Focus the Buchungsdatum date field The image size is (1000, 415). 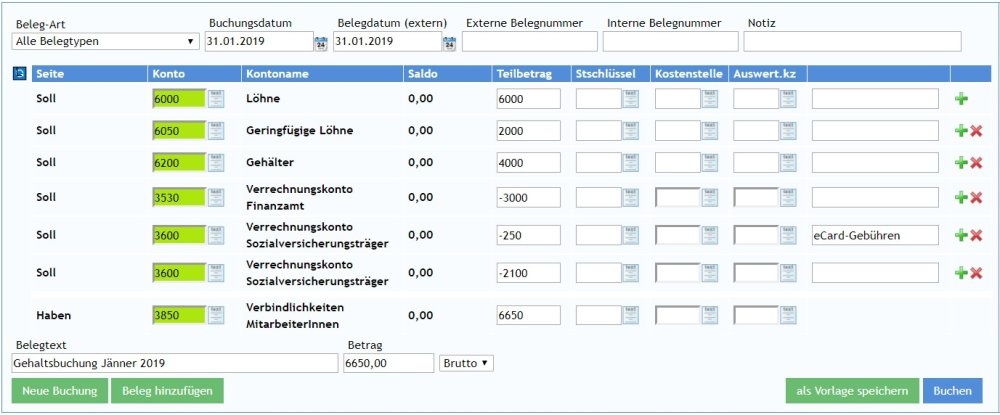[x=259, y=41]
